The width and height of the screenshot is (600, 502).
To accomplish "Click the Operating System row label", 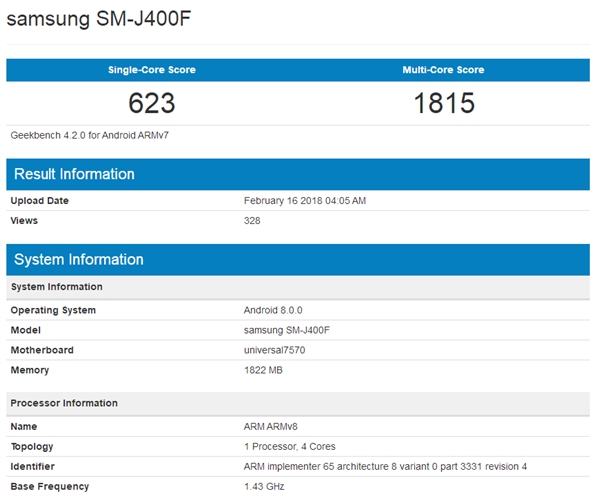I will (x=53, y=310).
